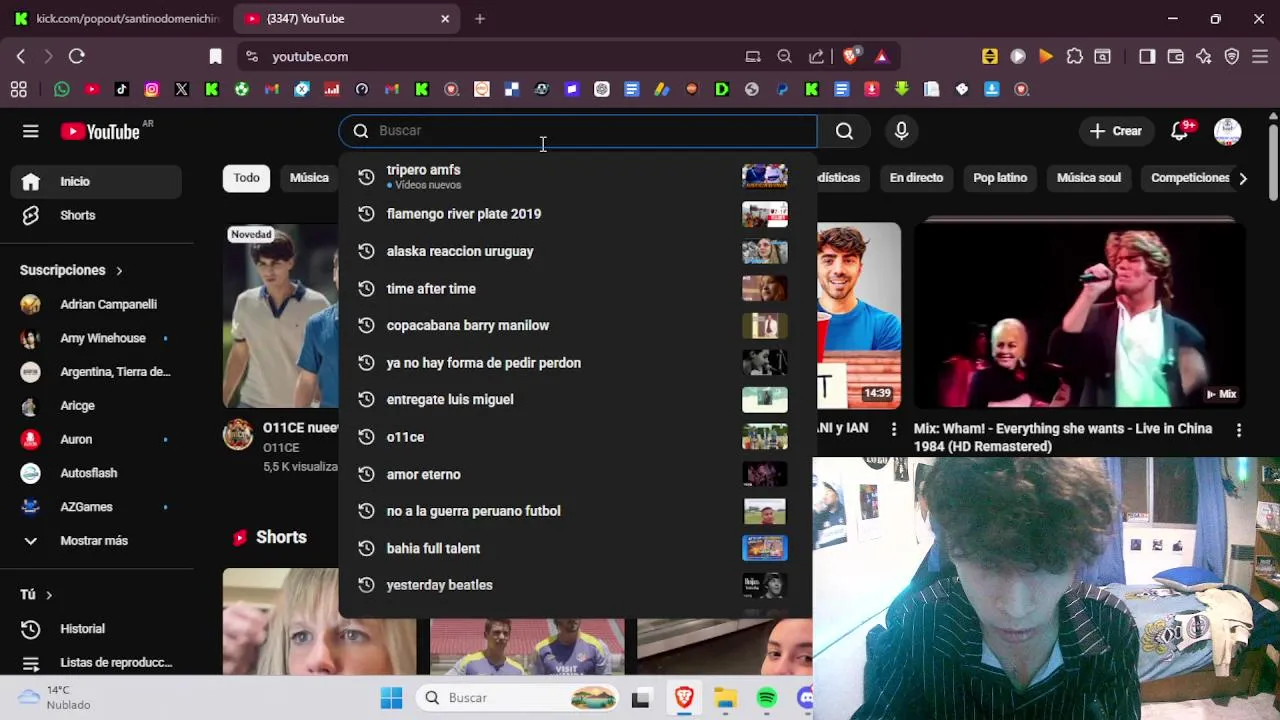The height and width of the screenshot is (720, 1280).
Task: Choose suggestion 'tripero amfs'
Action: (x=577, y=176)
